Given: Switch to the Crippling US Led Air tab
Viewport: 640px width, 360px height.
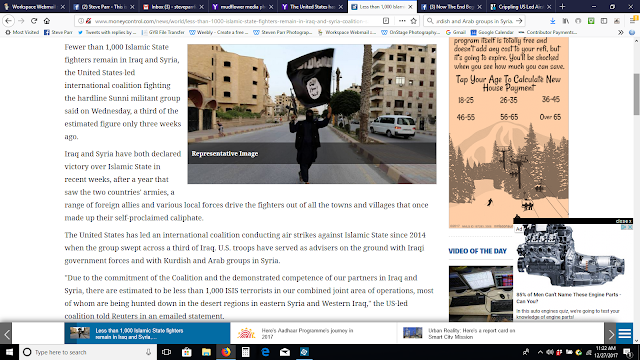Looking at the screenshot, I should click(520, 7).
